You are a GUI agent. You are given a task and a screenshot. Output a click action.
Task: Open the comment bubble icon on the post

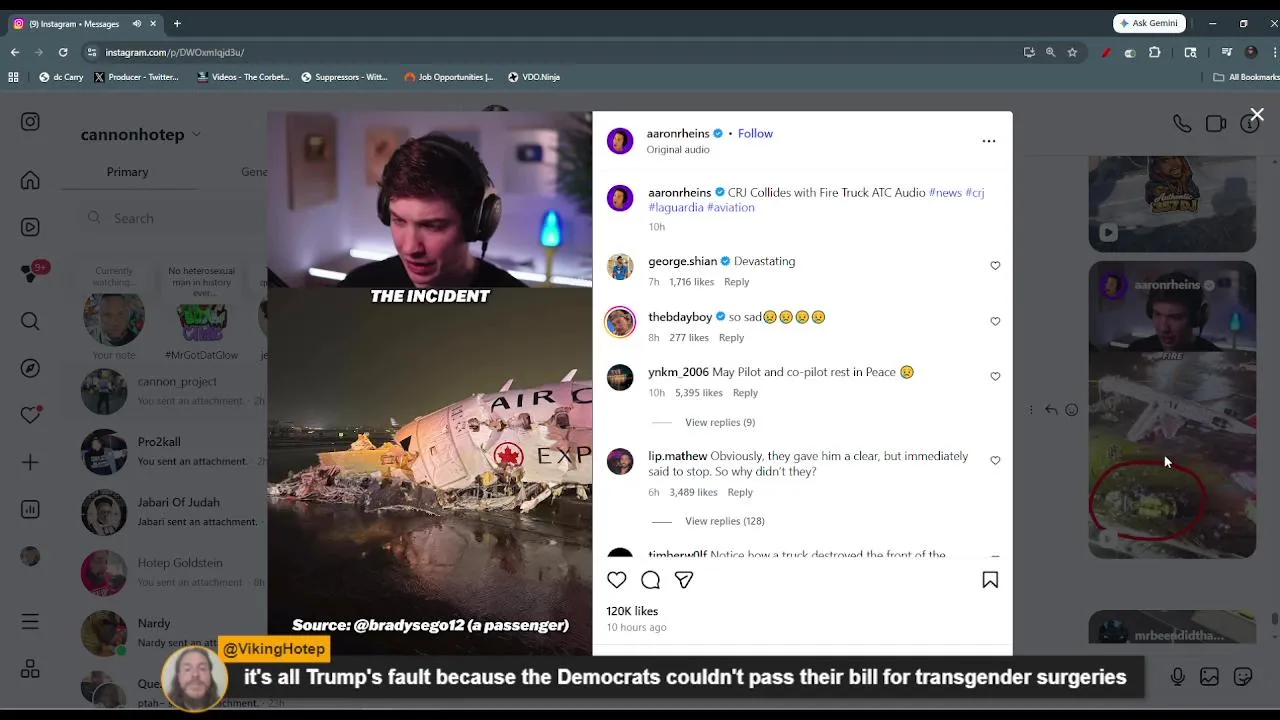(x=650, y=580)
